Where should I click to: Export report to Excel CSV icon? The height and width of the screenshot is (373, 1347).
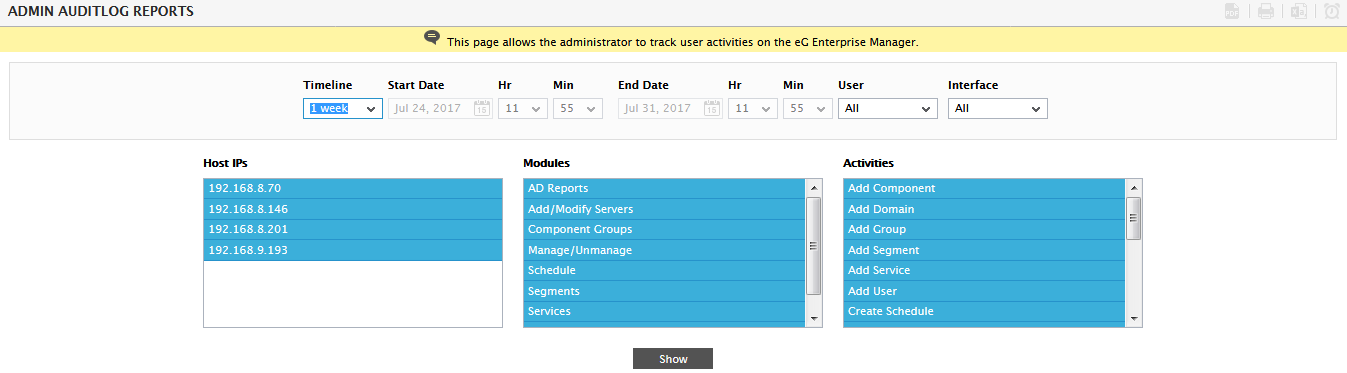1299,12
